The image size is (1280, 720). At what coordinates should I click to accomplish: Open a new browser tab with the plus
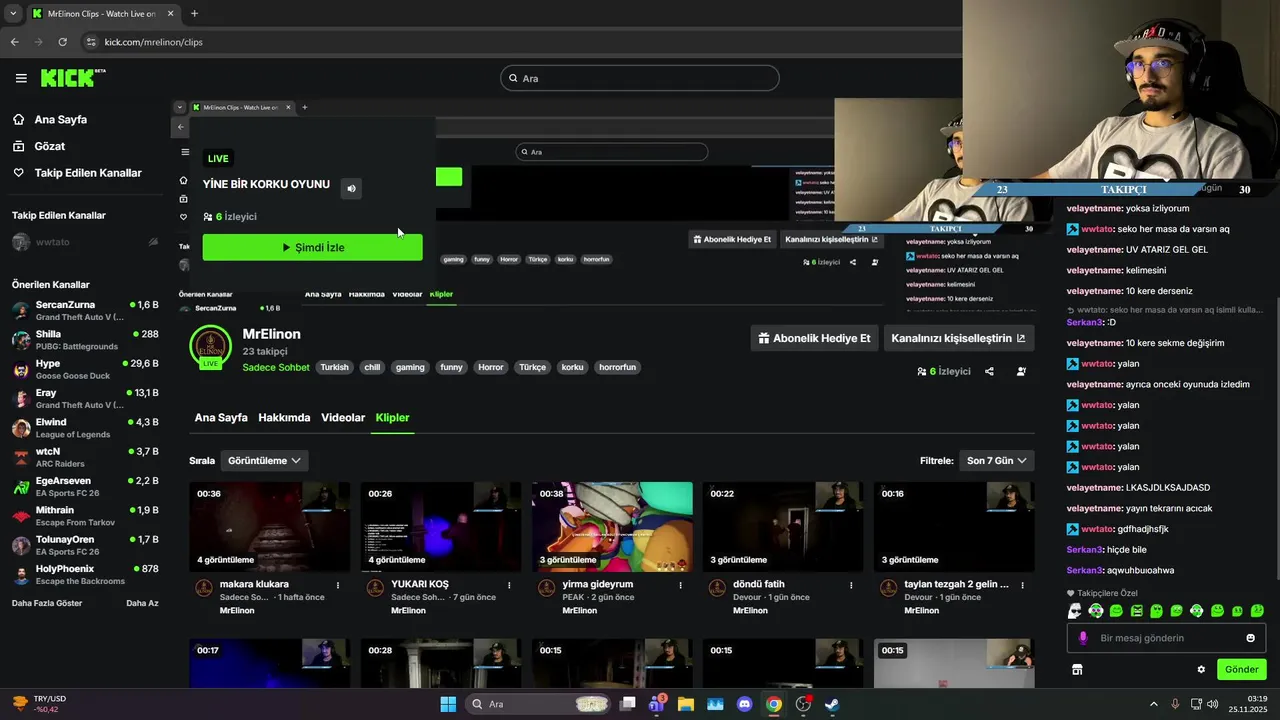pos(194,14)
